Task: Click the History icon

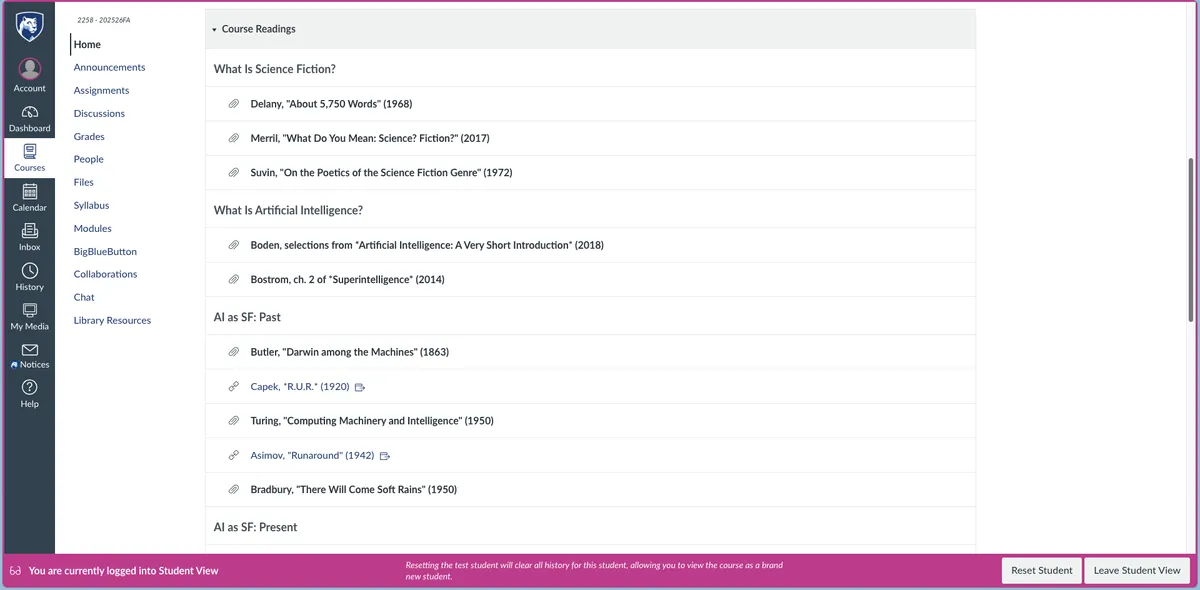Action: click(x=29, y=274)
